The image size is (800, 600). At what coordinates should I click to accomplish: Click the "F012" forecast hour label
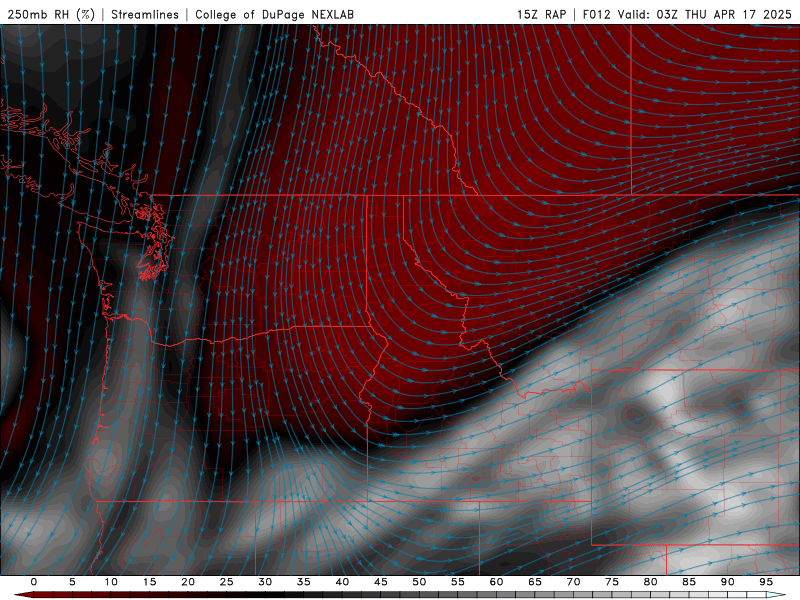(596, 14)
